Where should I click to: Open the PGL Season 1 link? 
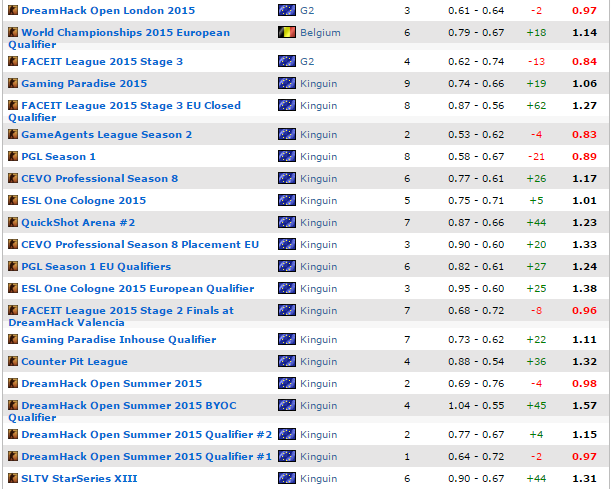[x=58, y=157]
